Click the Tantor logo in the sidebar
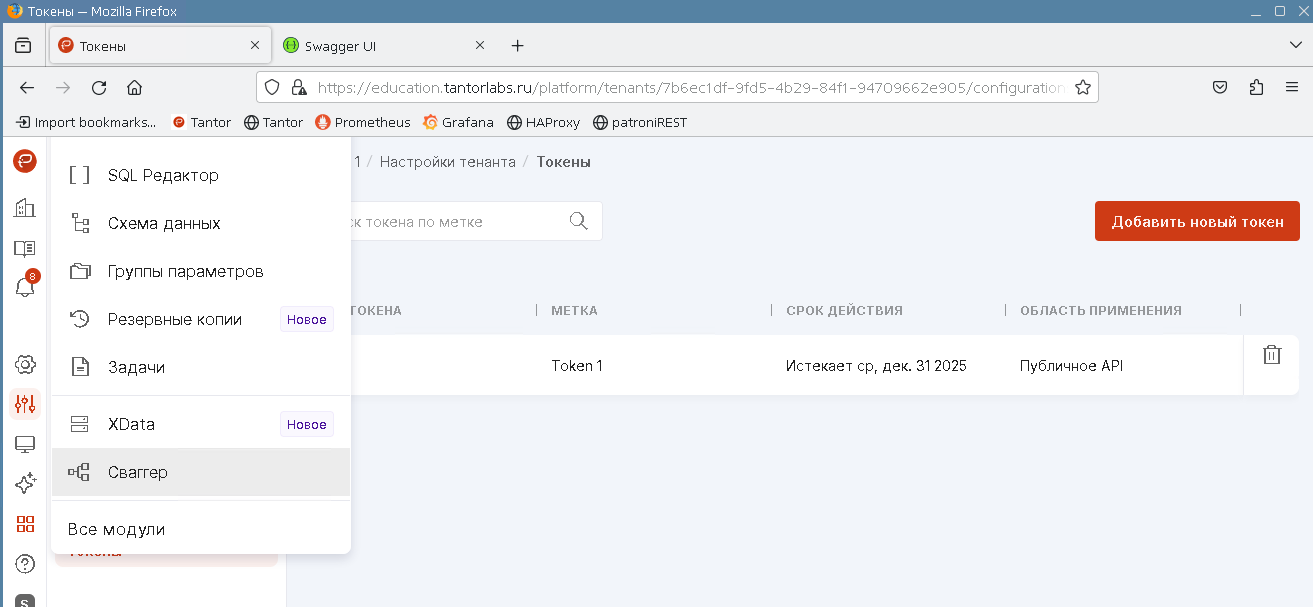This screenshot has width=1313, height=607. pos(25,161)
